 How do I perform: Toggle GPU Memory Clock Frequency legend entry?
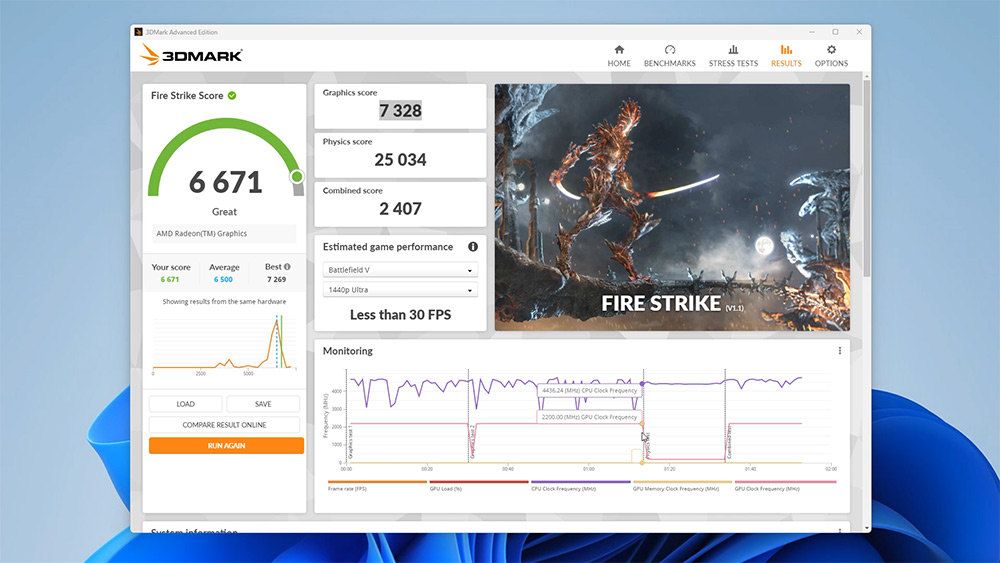[x=682, y=486]
